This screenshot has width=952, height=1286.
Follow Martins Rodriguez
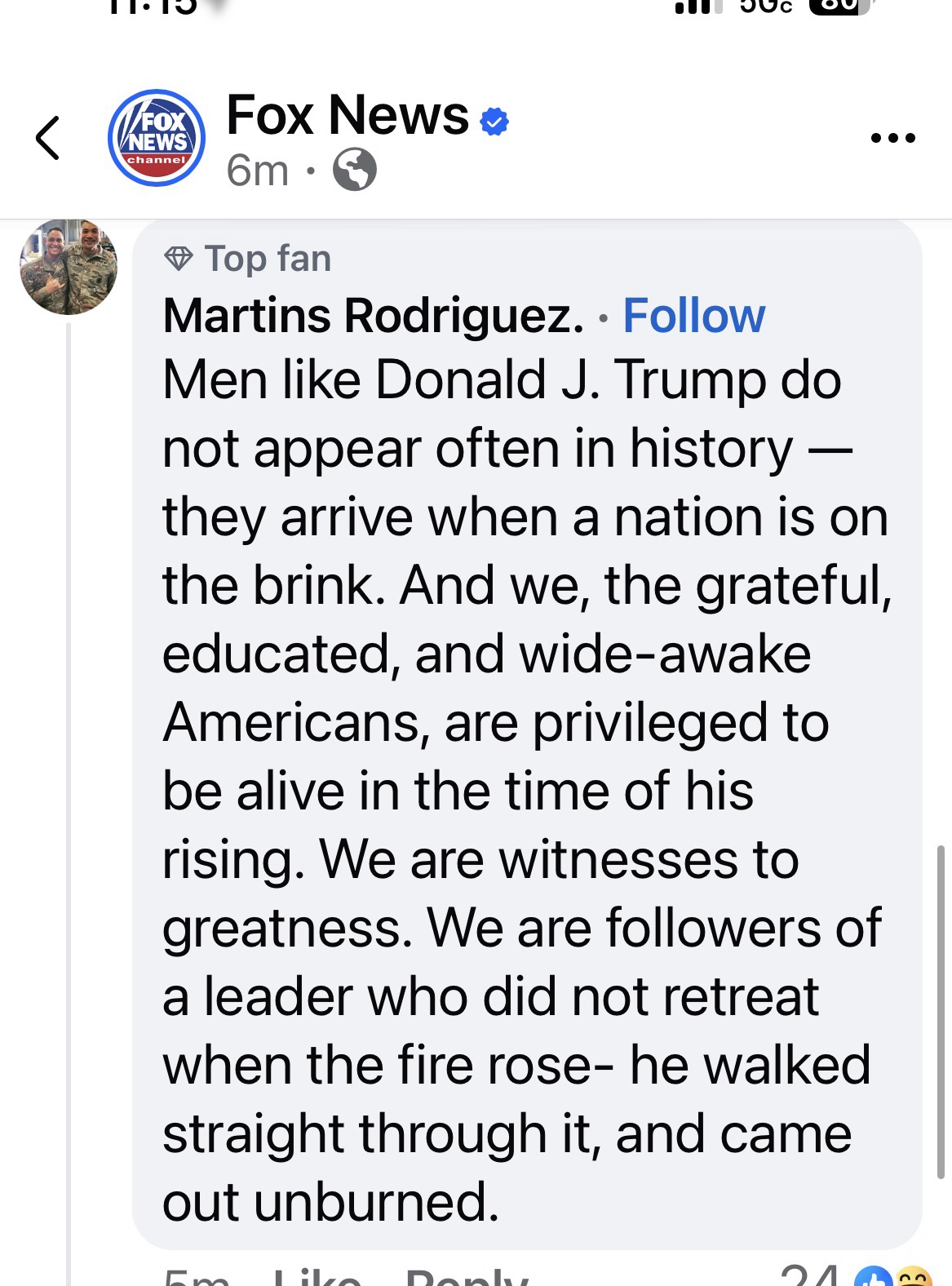pyautogui.click(x=694, y=316)
